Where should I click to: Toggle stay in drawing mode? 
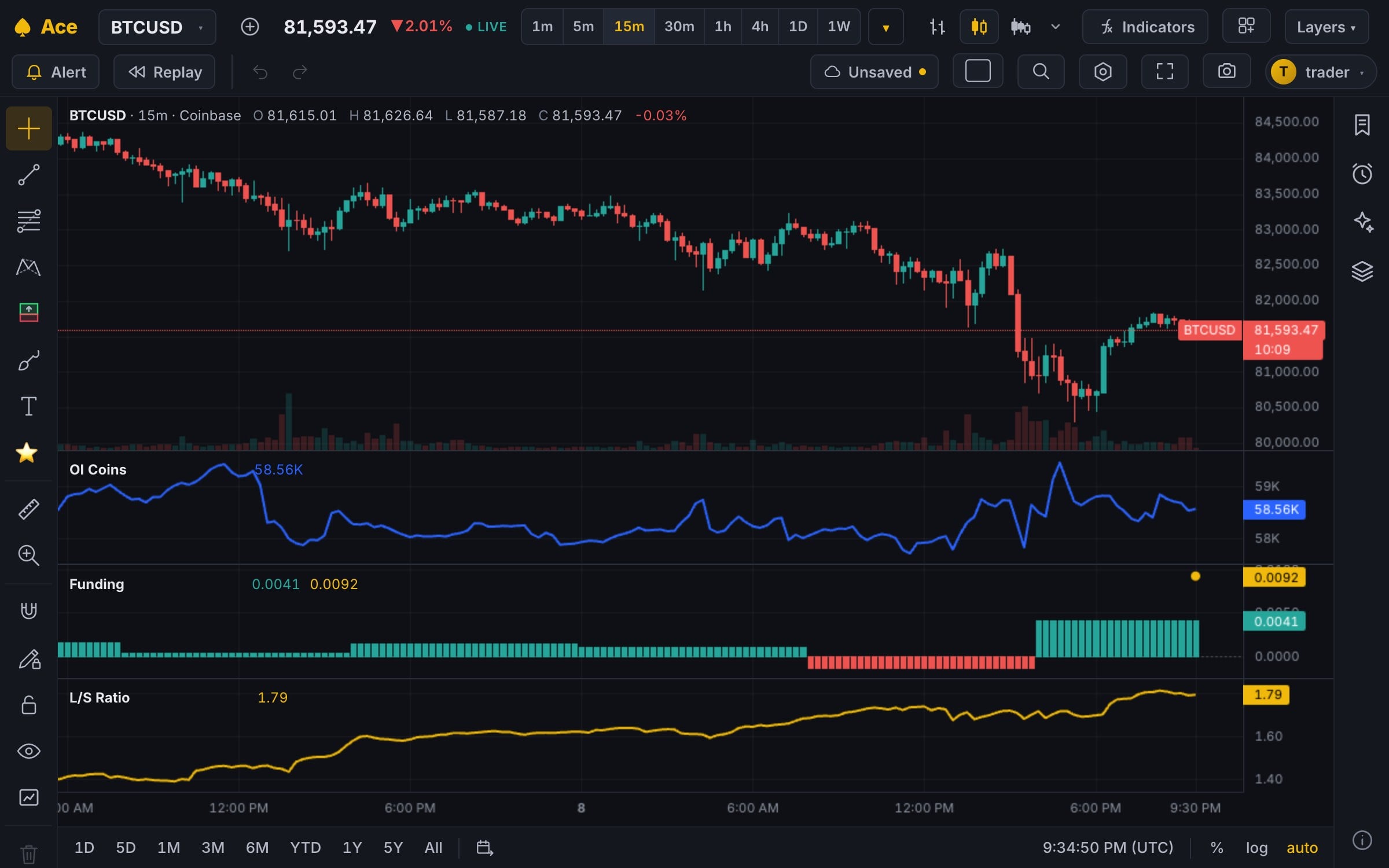pos(28,659)
